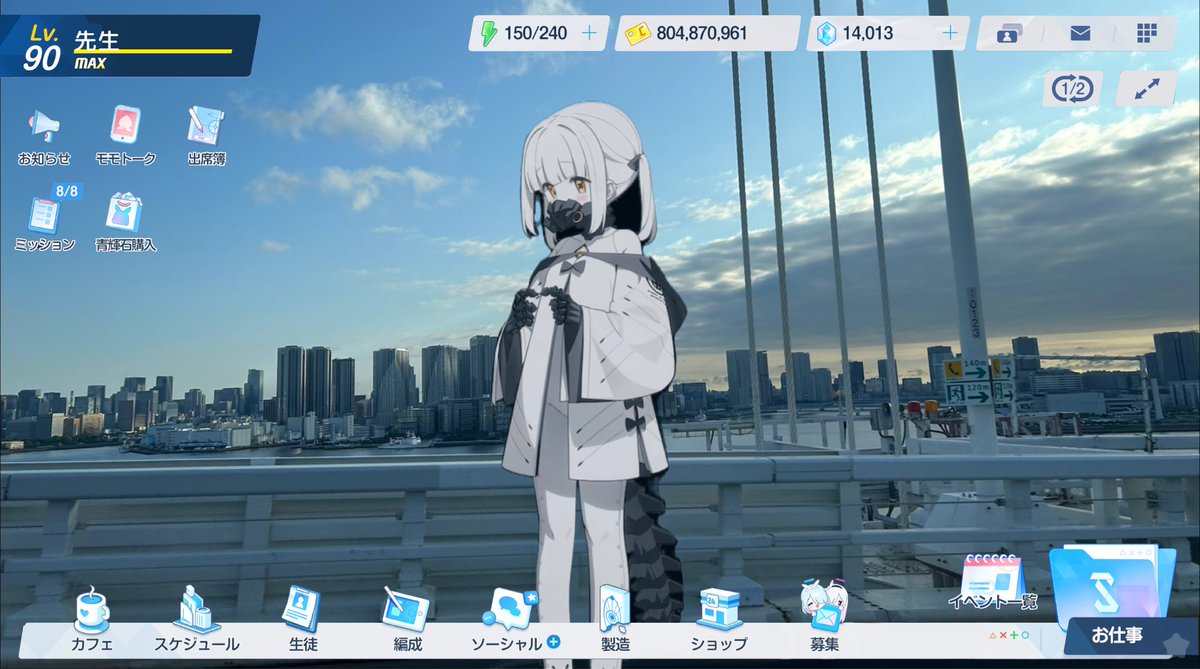The height and width of the screenshot is (669, 1200).
Task: Hide the lobby UI with expand arrows
Action: click(1146, 89)
